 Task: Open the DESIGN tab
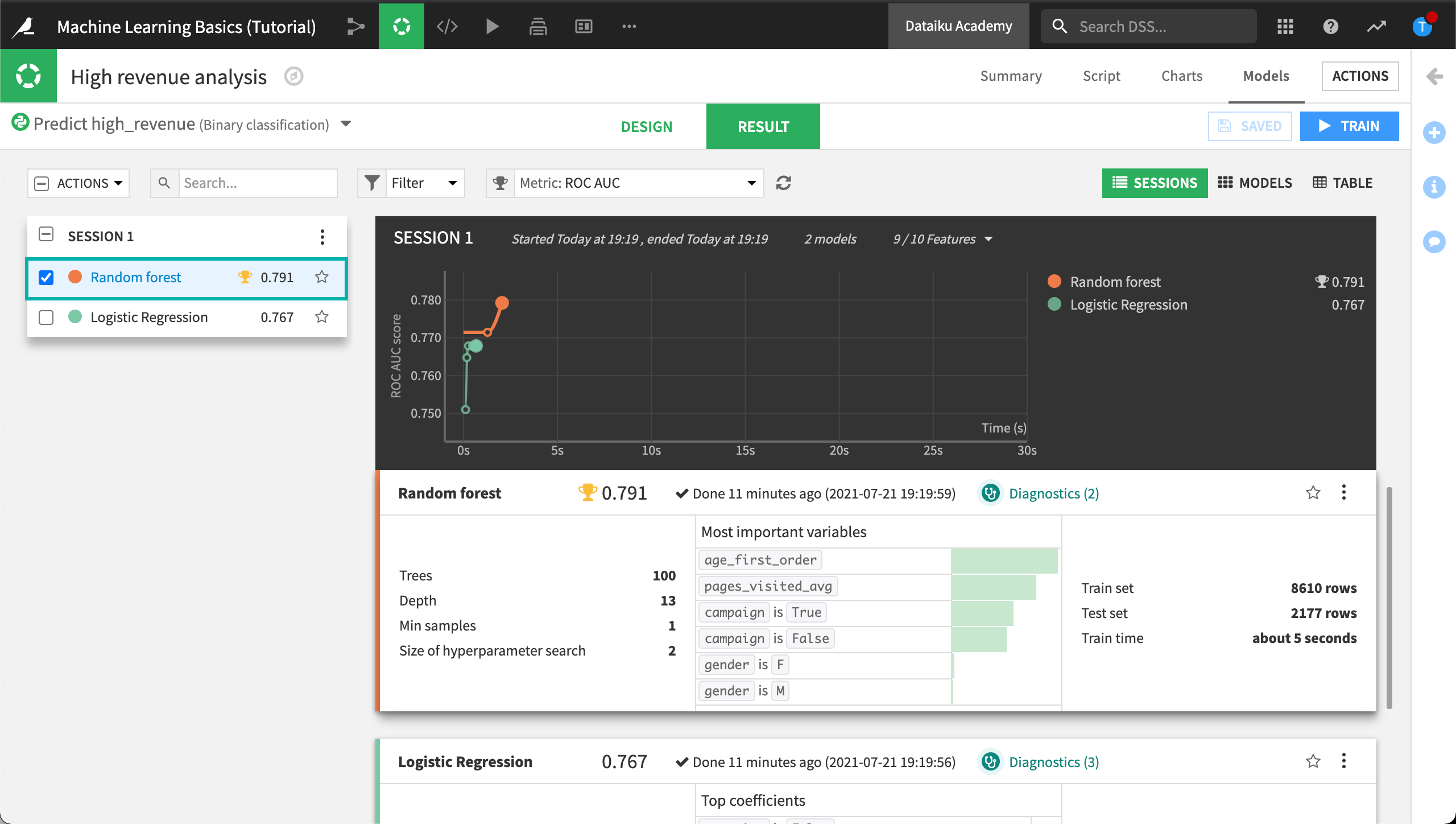(x=647, y=126)
